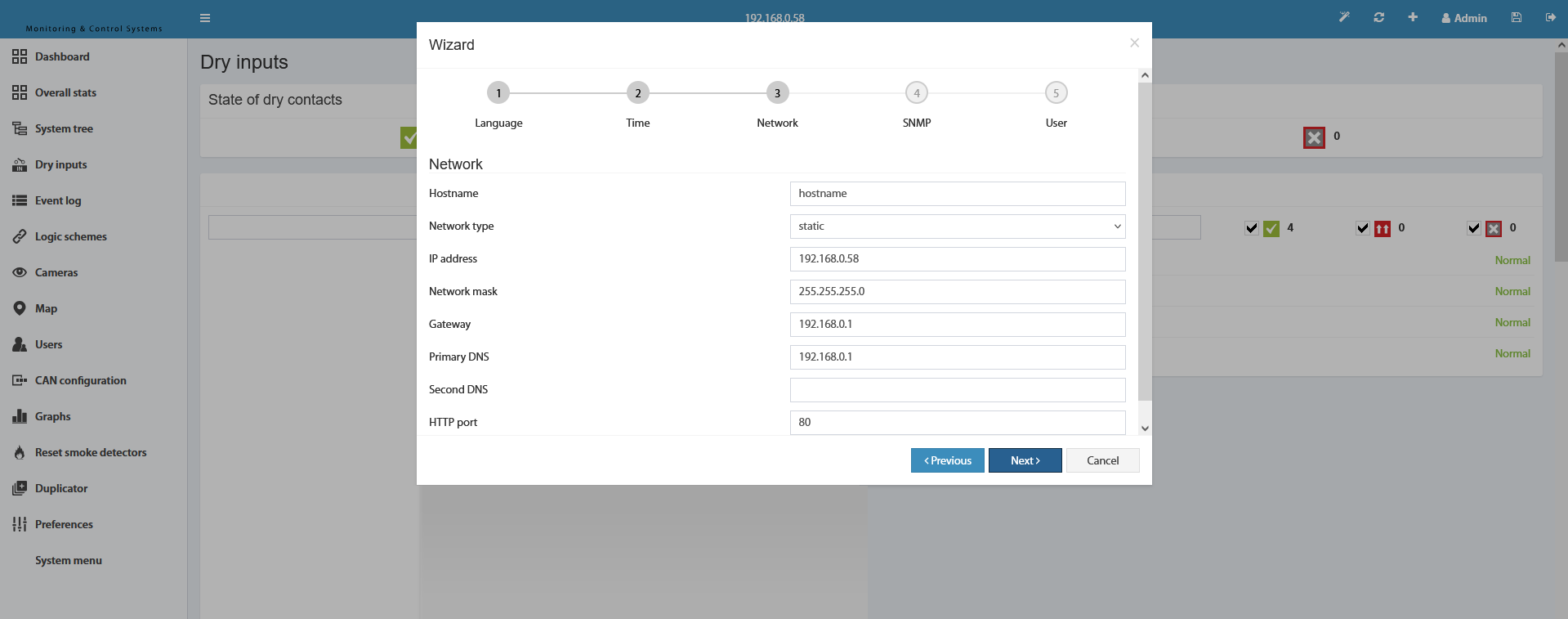Viewport: 1568px width, 619px height.
Task: Click the Gateway input field
Action: tap(958, 325)
